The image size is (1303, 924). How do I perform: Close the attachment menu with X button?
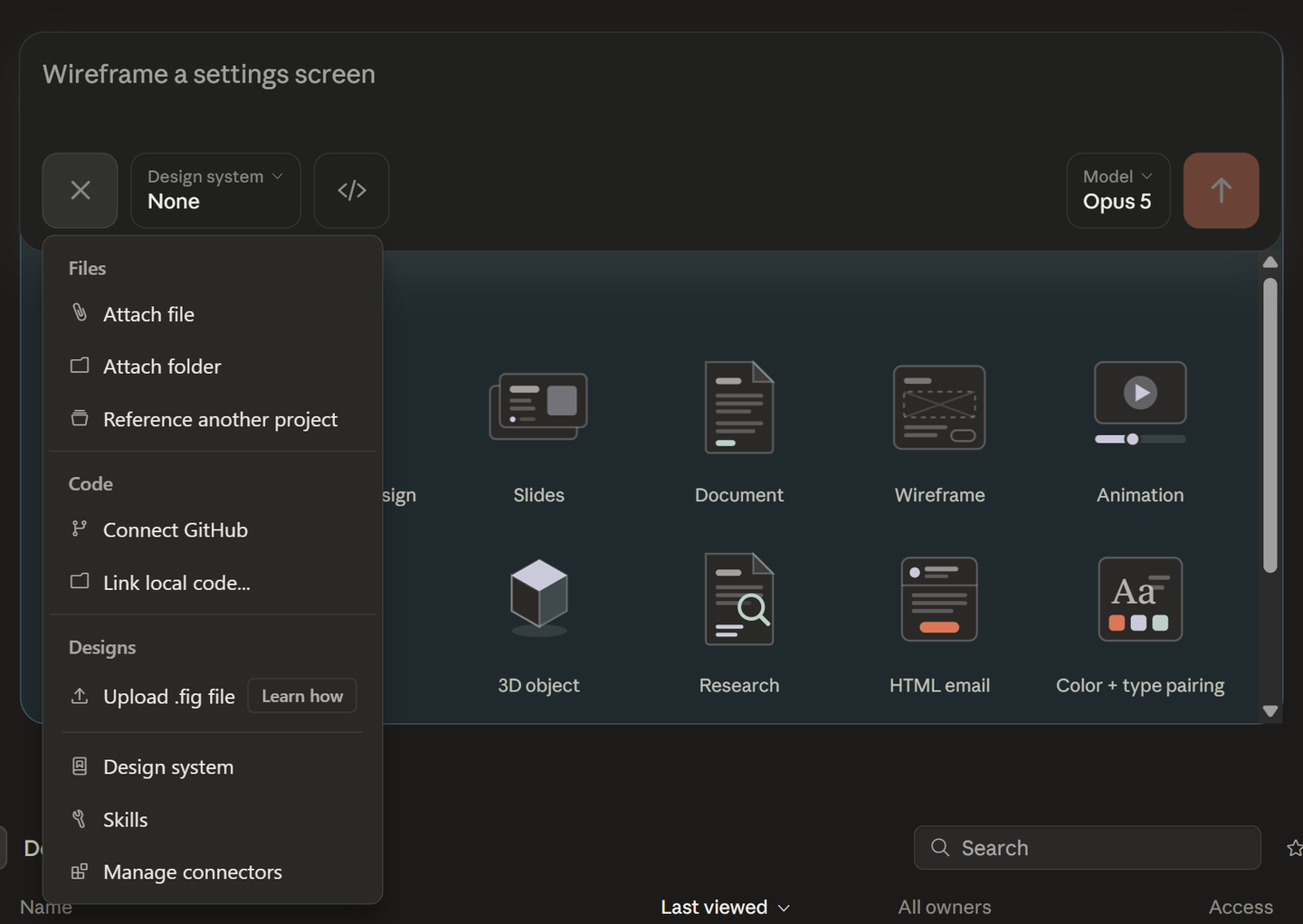click(80, 190)
